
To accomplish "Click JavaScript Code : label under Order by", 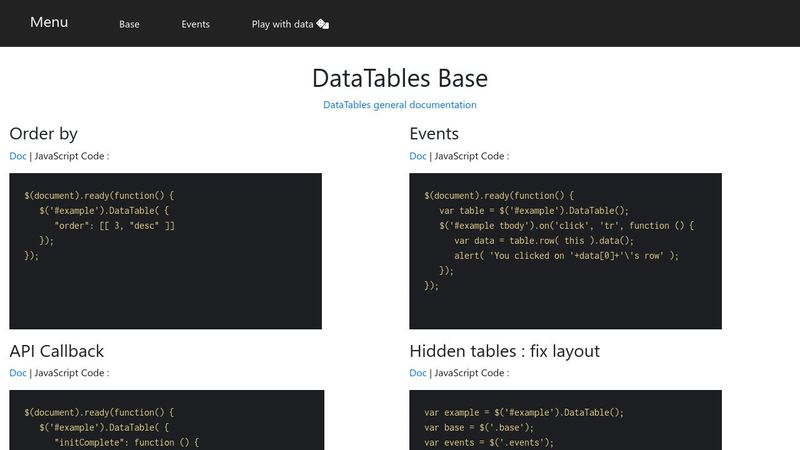I will coord(72,156).
